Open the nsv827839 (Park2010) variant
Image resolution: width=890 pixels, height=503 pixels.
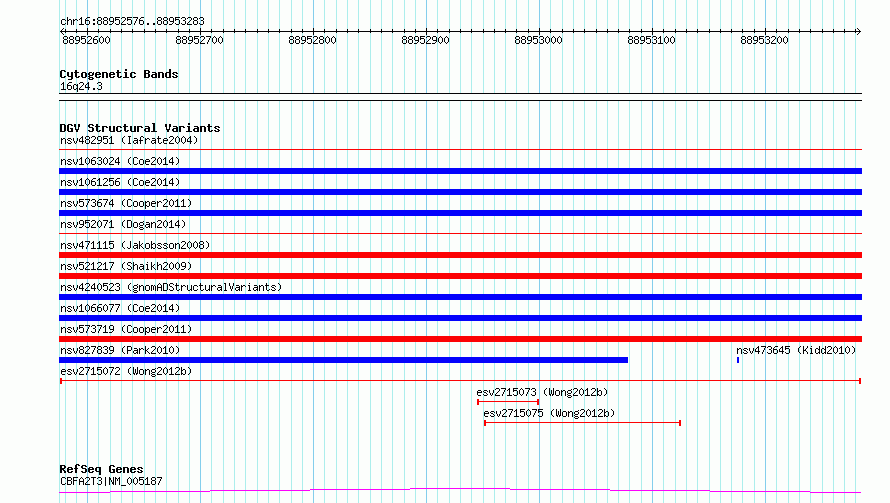[x=120, y=350]
